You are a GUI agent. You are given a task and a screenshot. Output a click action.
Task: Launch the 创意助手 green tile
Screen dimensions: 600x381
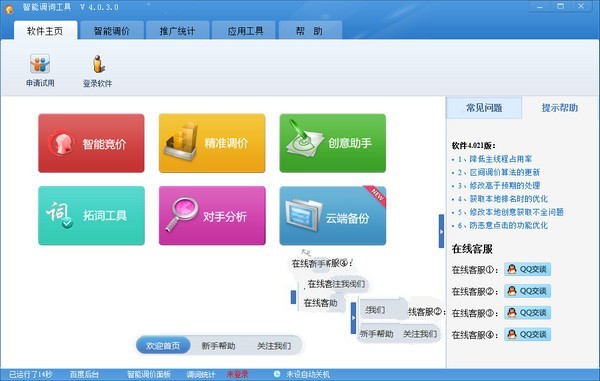[333, 143]
